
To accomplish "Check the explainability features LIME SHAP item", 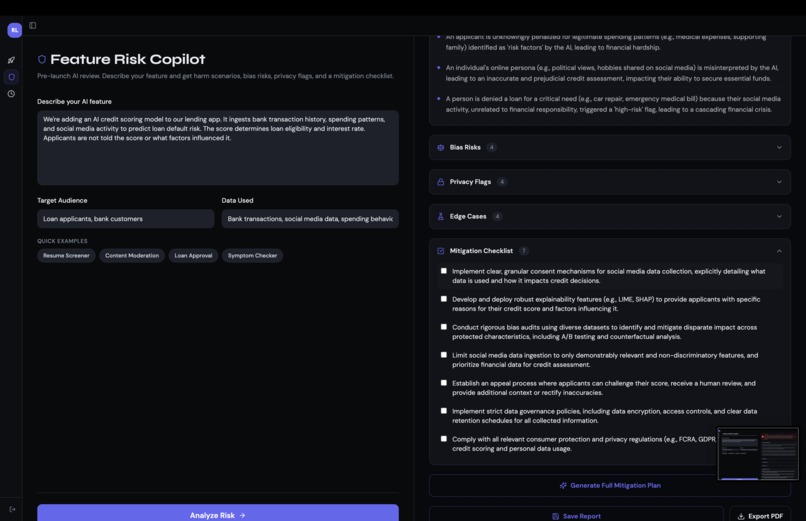I will [444, 299].
